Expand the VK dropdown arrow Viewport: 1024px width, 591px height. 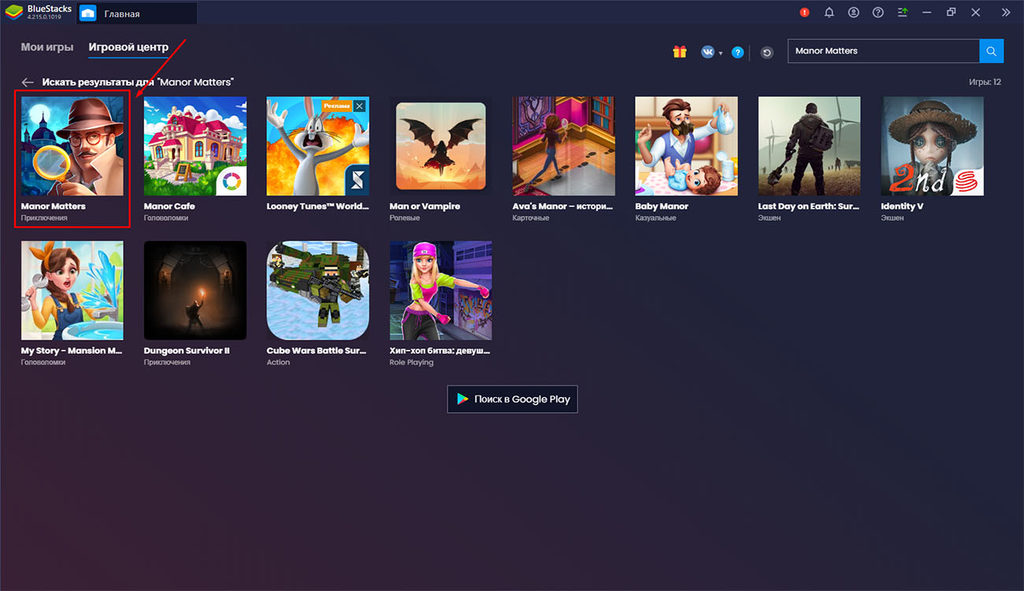(x=720, y=53)
